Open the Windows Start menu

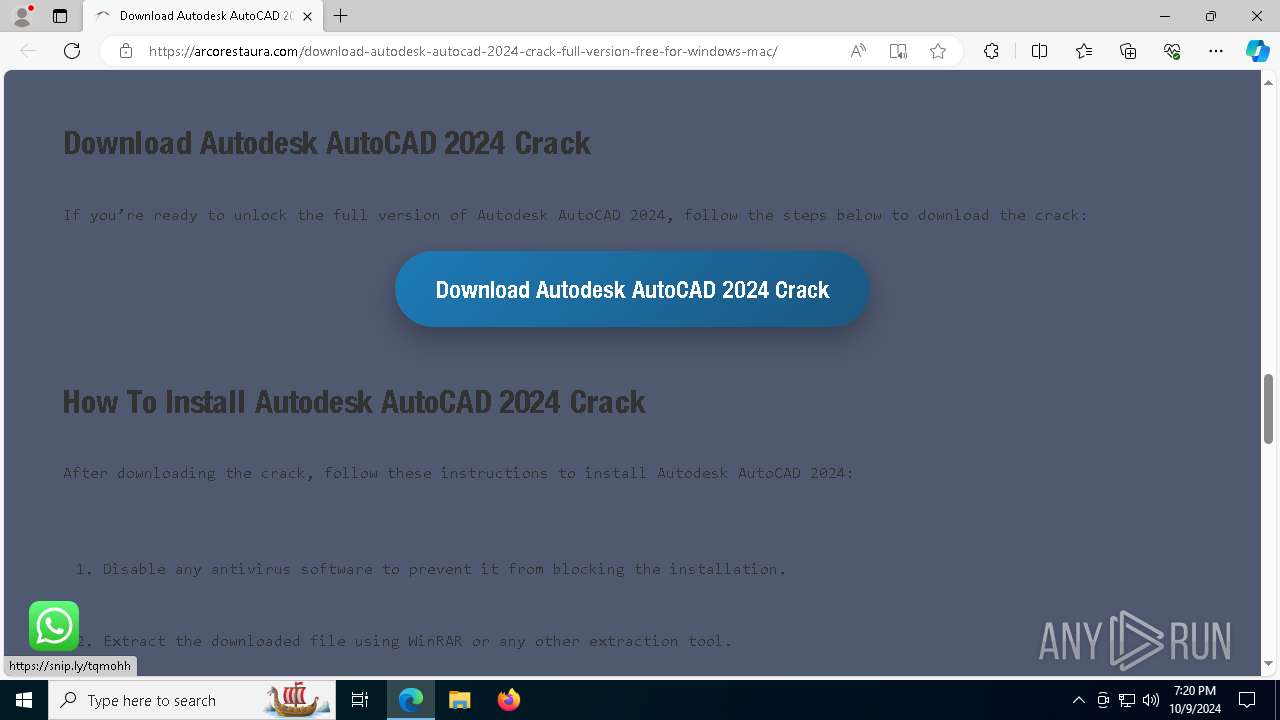24,700
